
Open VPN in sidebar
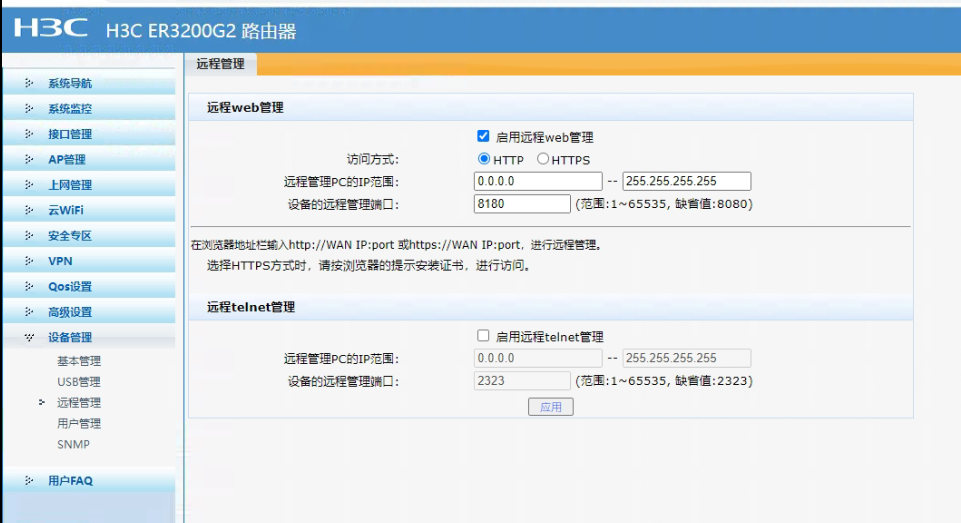click(x=60, y=261)
